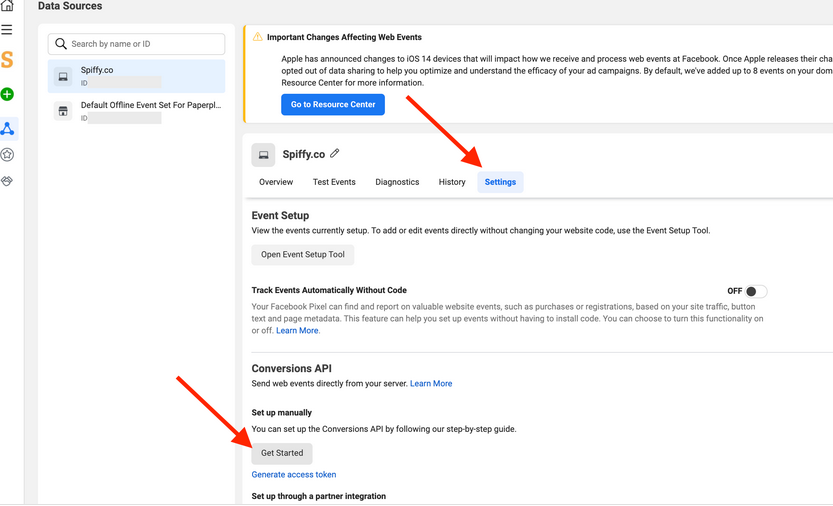Click the laptop icon next to Spiffy.co heading

263,155
